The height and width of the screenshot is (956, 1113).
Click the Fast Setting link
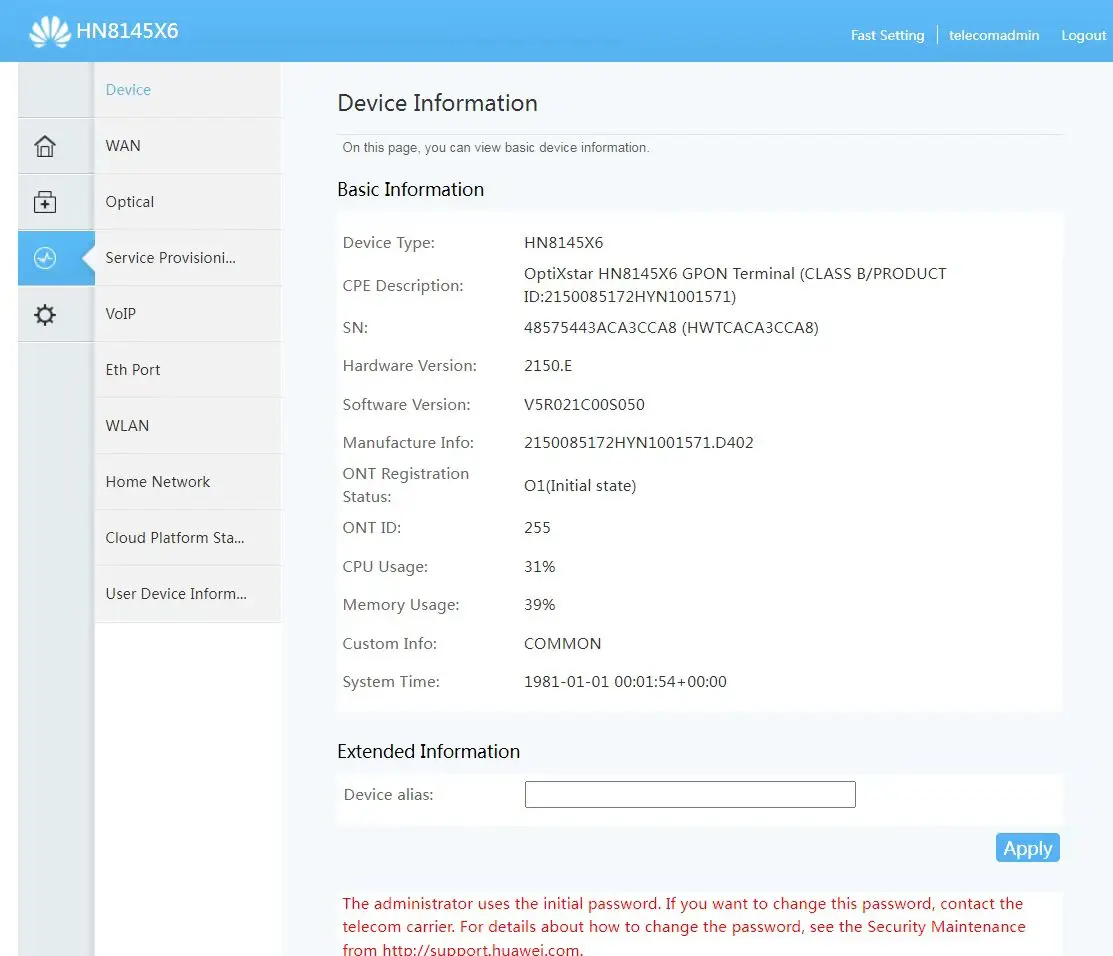pos(887,35)
